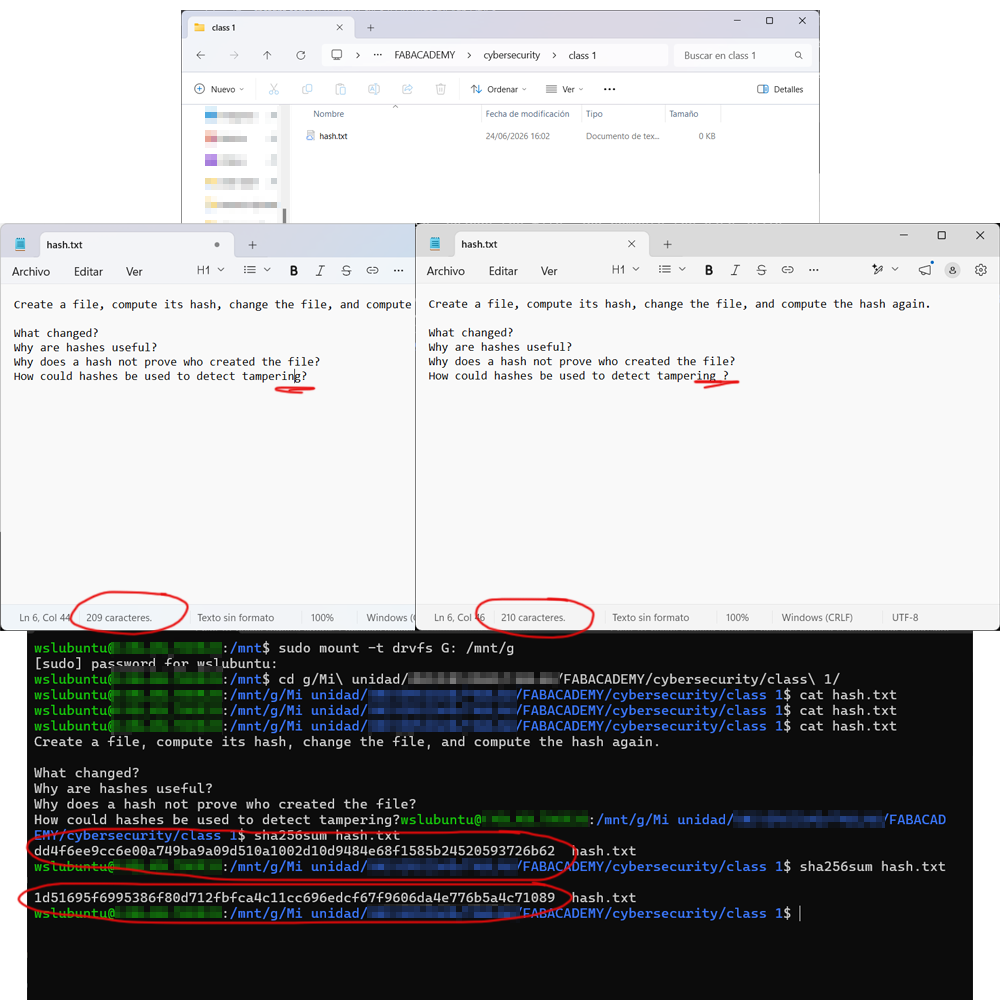The image size is (1000, 1000).
Task: Toggle italic formatting in right Notepad window
Action: pyautogui.click(x=735, y=270)
